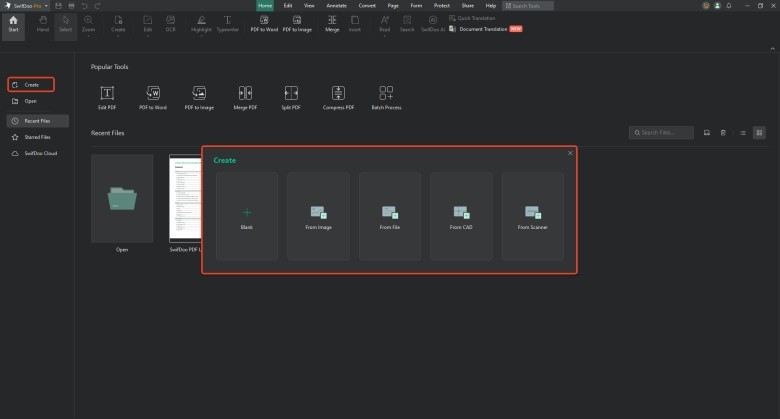Open Compress PDF tool

[x=338, y=98]
